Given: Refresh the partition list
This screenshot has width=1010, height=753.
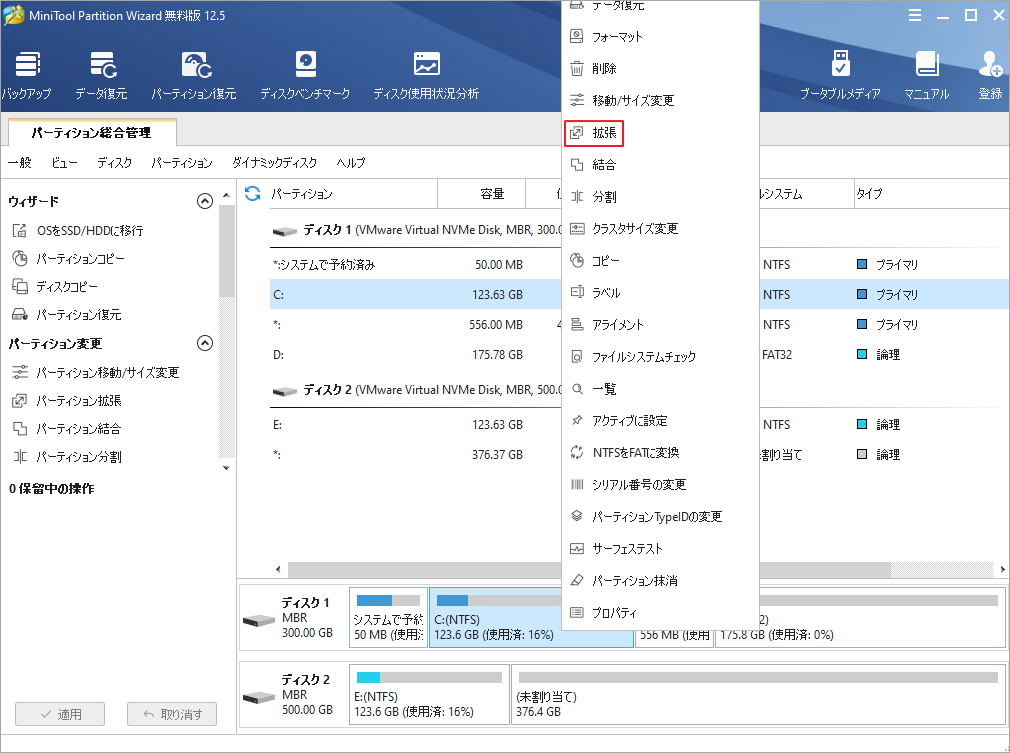Looking at the screenshot, I should 252,193.
